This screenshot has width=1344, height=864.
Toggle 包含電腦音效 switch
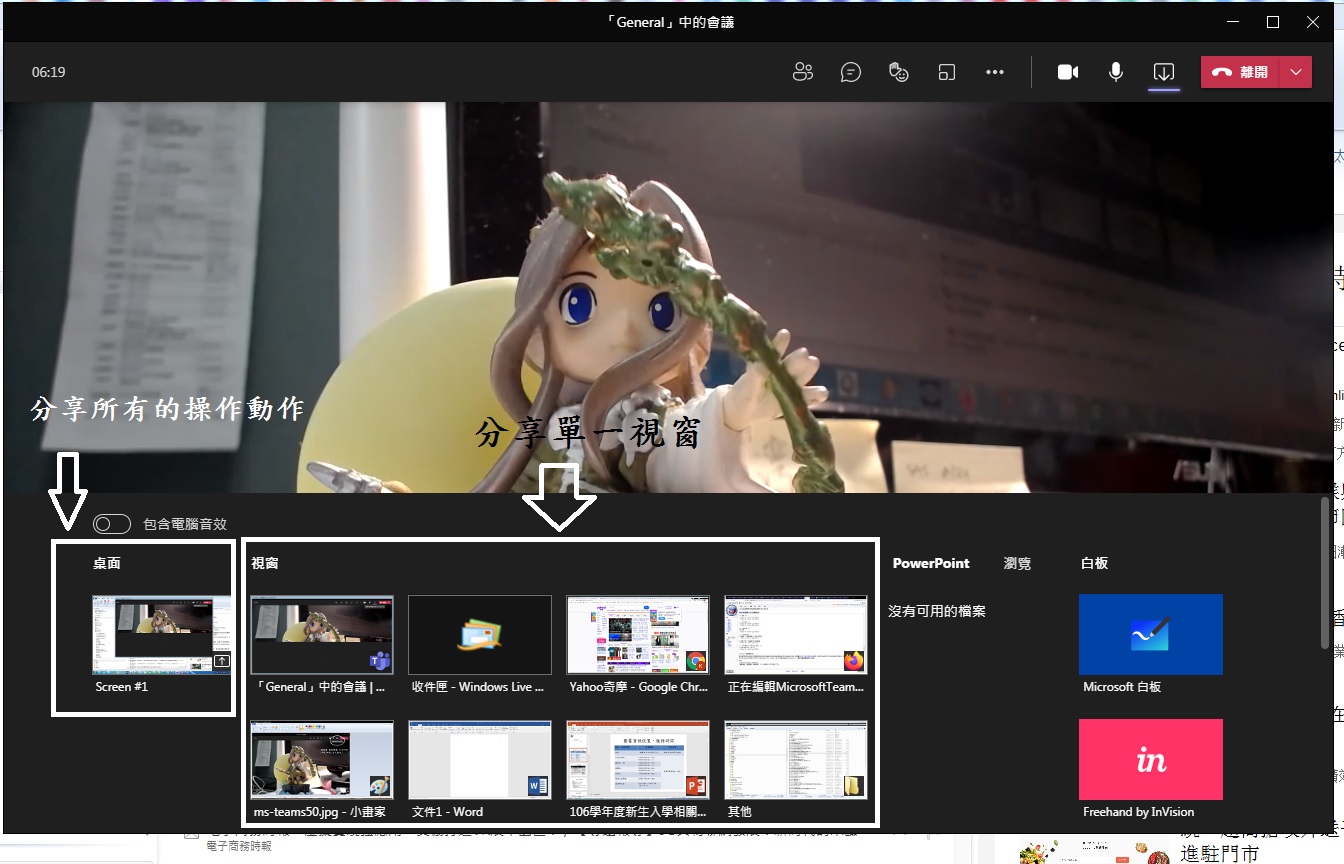coord(112,524)
